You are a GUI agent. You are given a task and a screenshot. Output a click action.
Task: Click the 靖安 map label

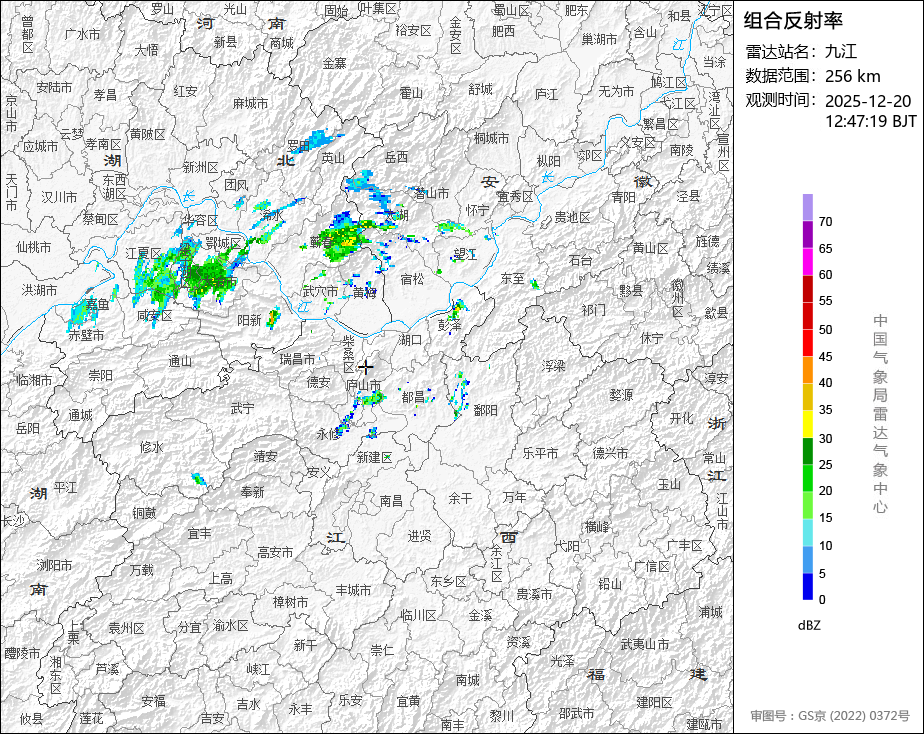click(265, 456)
